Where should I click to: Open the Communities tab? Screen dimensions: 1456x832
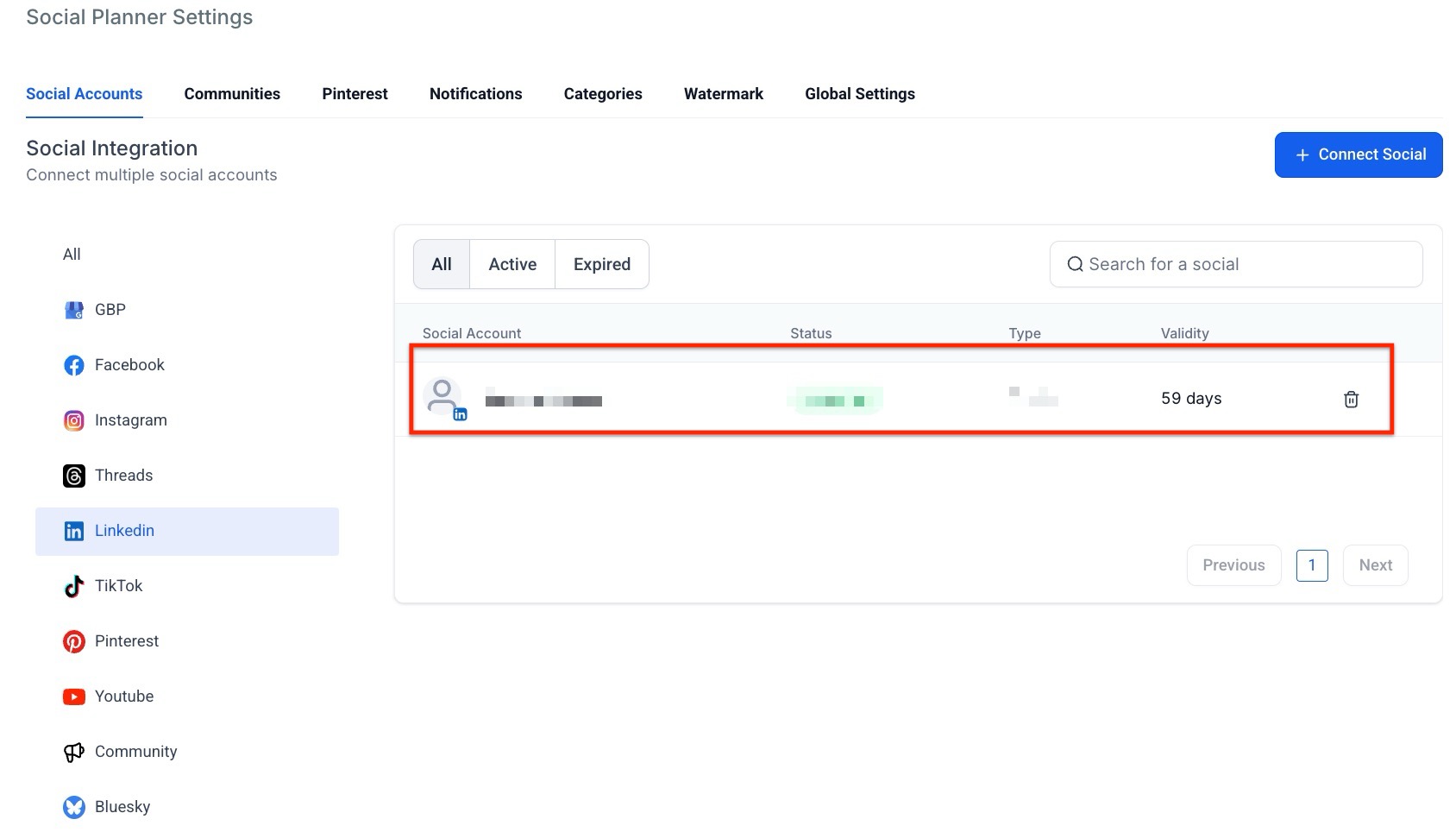[x=232, y=94]
